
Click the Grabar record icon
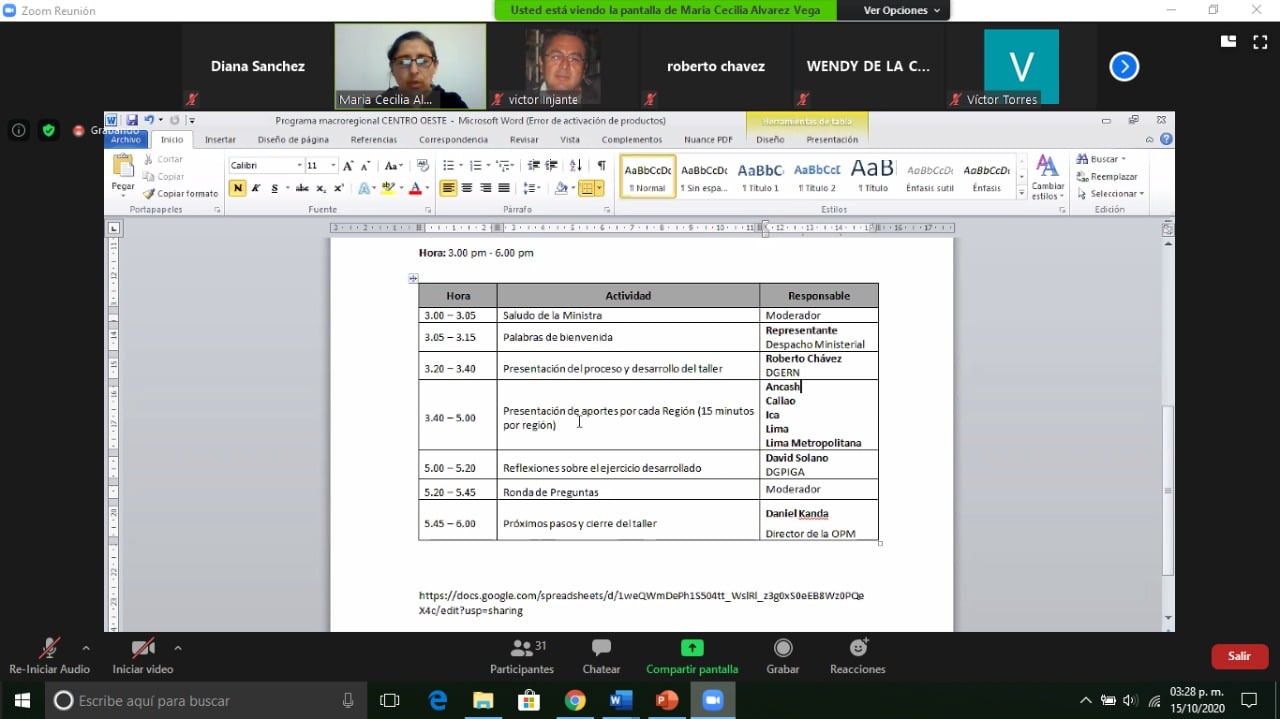click(x=783, y=649)
